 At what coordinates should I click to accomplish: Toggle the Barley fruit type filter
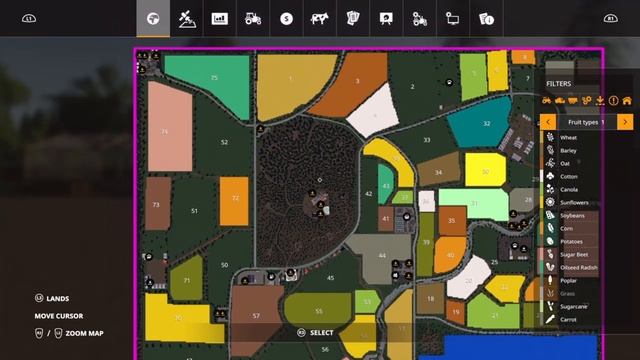click(x=569, y=151)
